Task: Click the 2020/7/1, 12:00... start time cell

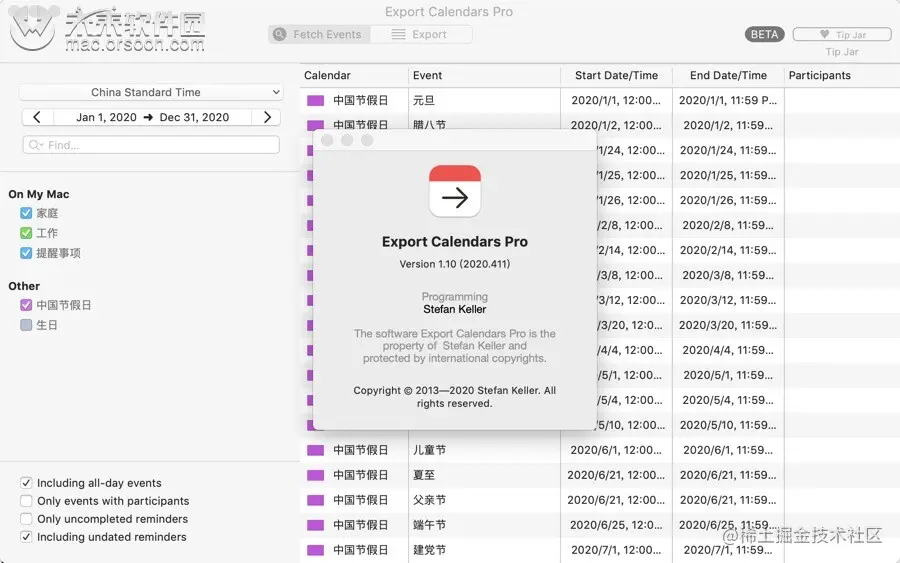Action: [616, 550]
